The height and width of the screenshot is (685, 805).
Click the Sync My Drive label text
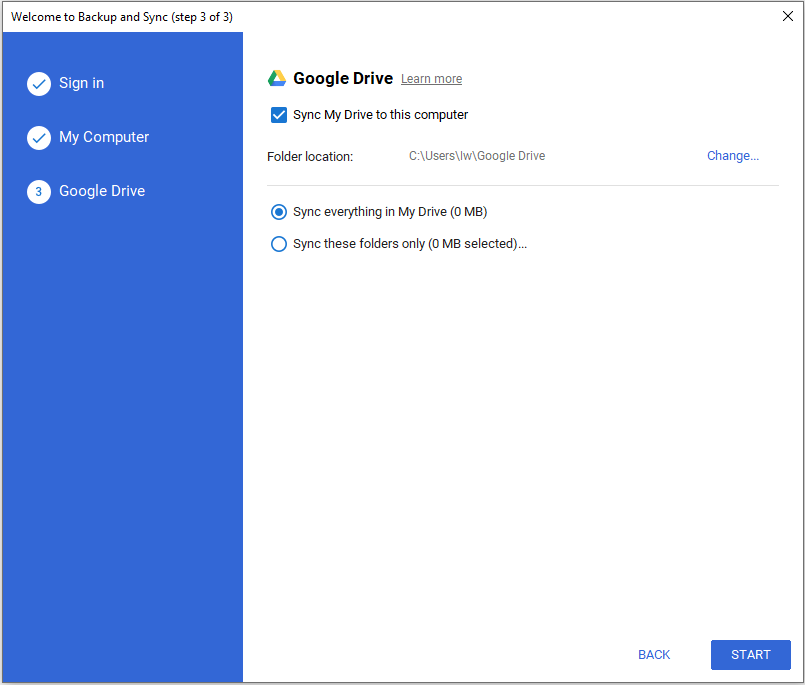[x=379, y=114]
